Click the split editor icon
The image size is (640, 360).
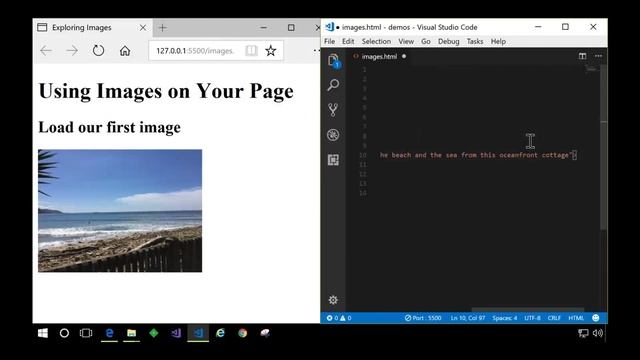[x=582, y=56]
